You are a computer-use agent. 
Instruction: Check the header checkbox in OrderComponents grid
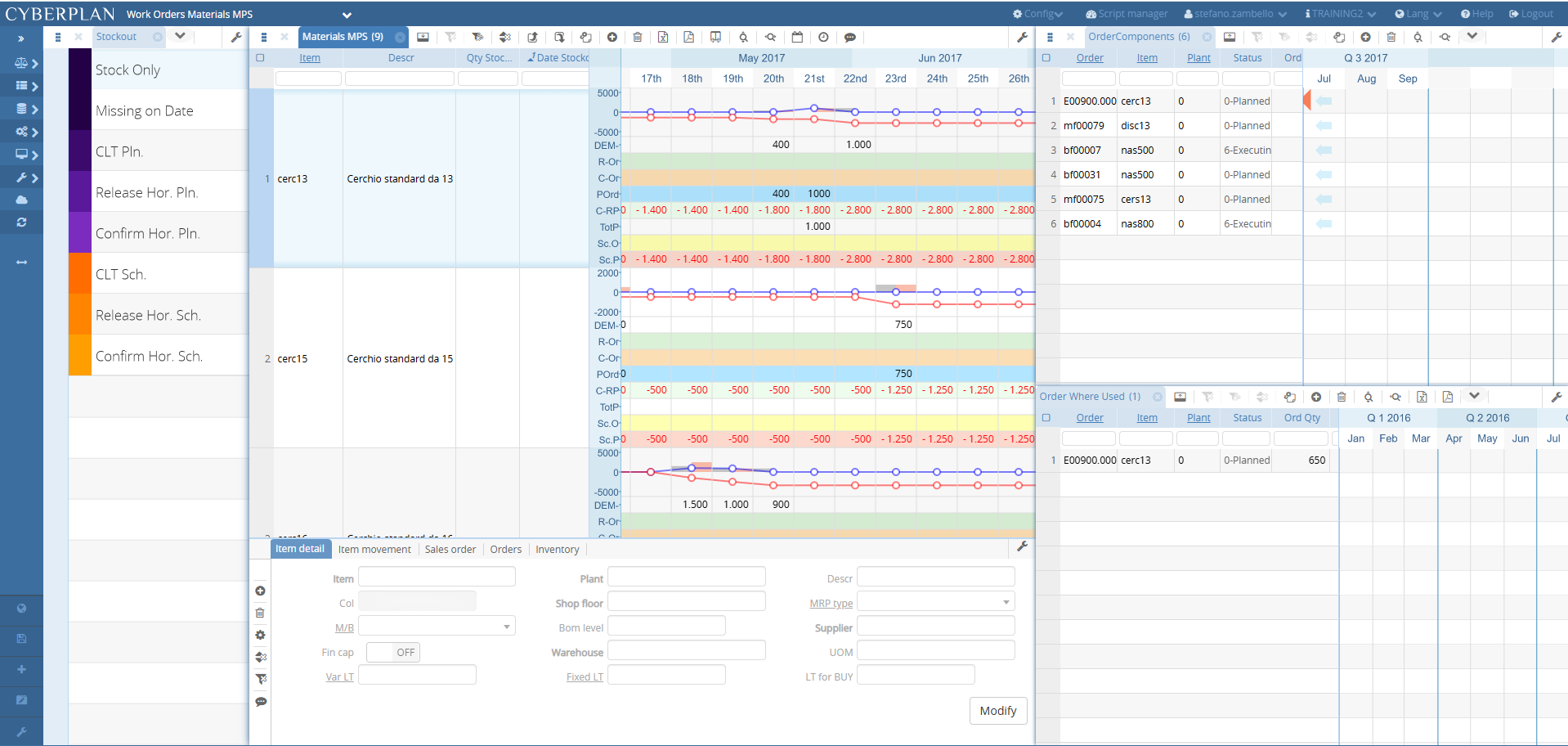click(x=1047, y=57)
